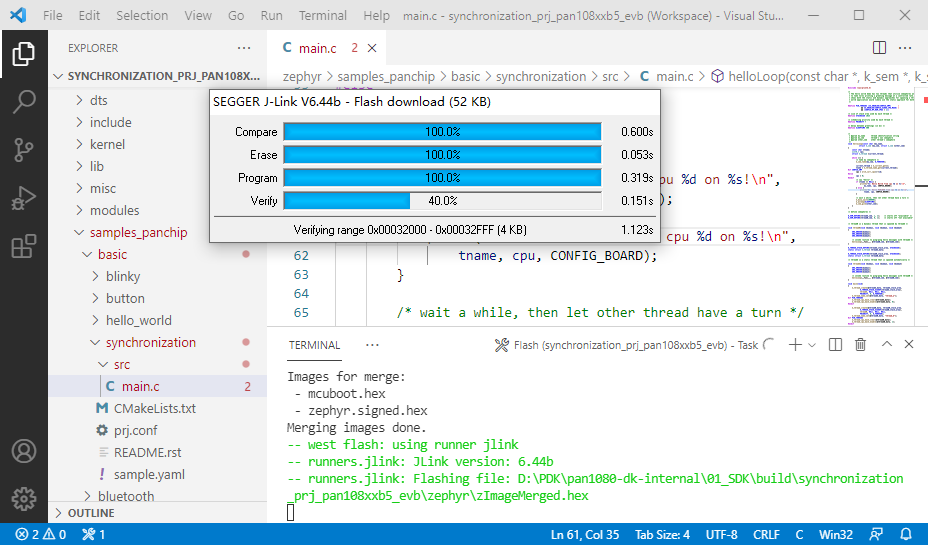Open the Run menu
928x545 pixels.
271,15
